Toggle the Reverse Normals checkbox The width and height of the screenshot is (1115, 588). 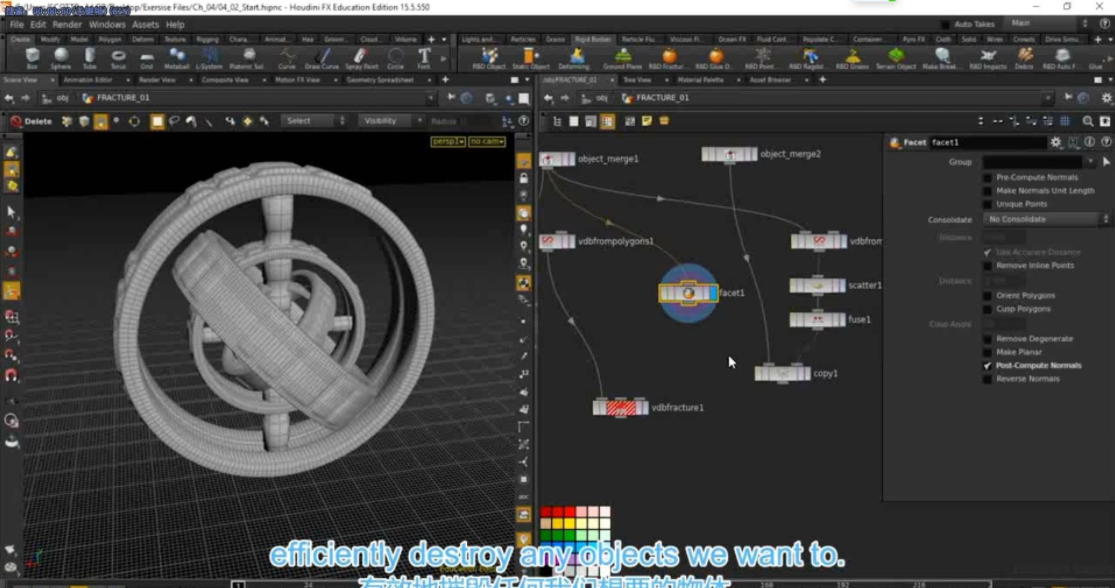click(988, 379)
